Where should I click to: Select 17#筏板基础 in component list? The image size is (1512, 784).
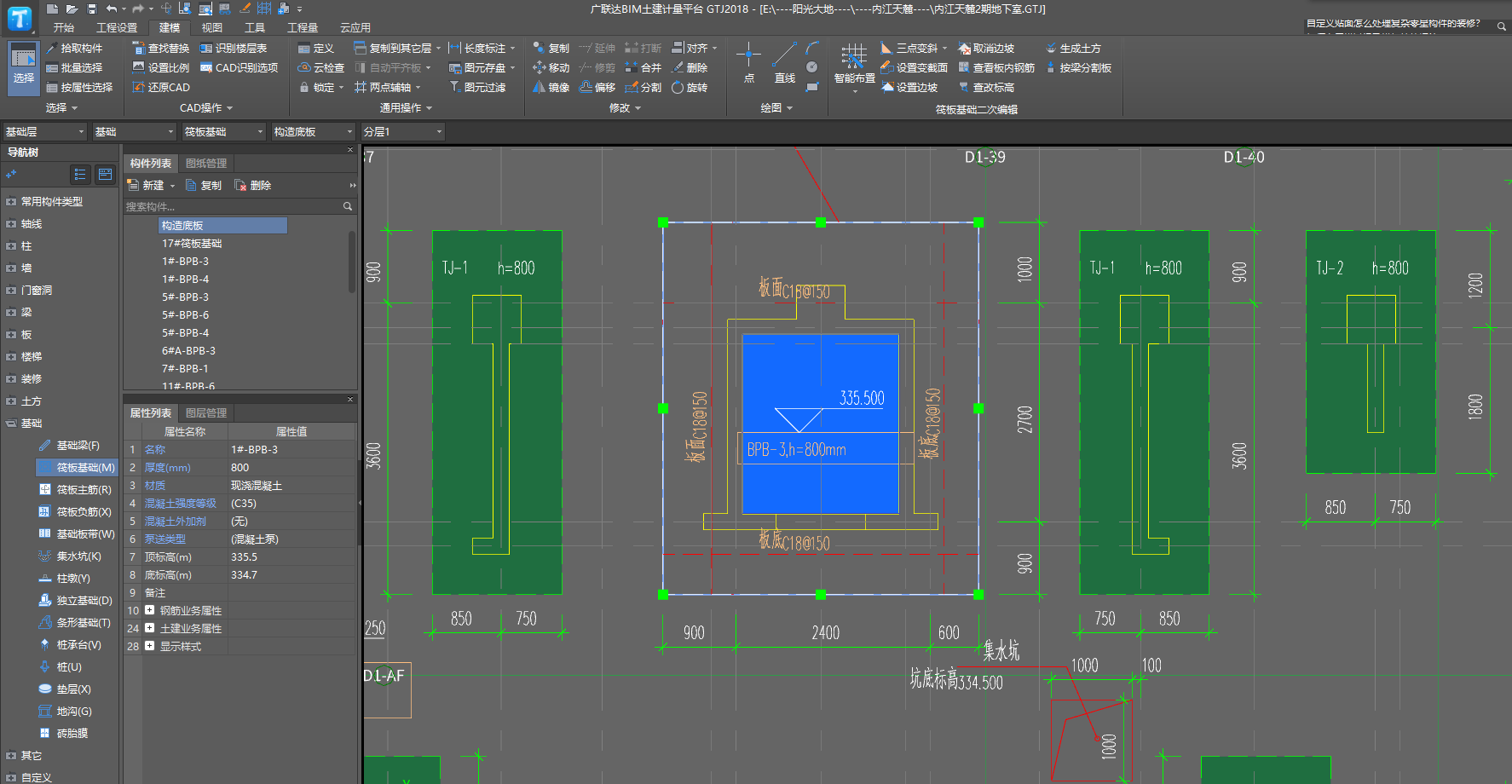(x=192, y=244)
